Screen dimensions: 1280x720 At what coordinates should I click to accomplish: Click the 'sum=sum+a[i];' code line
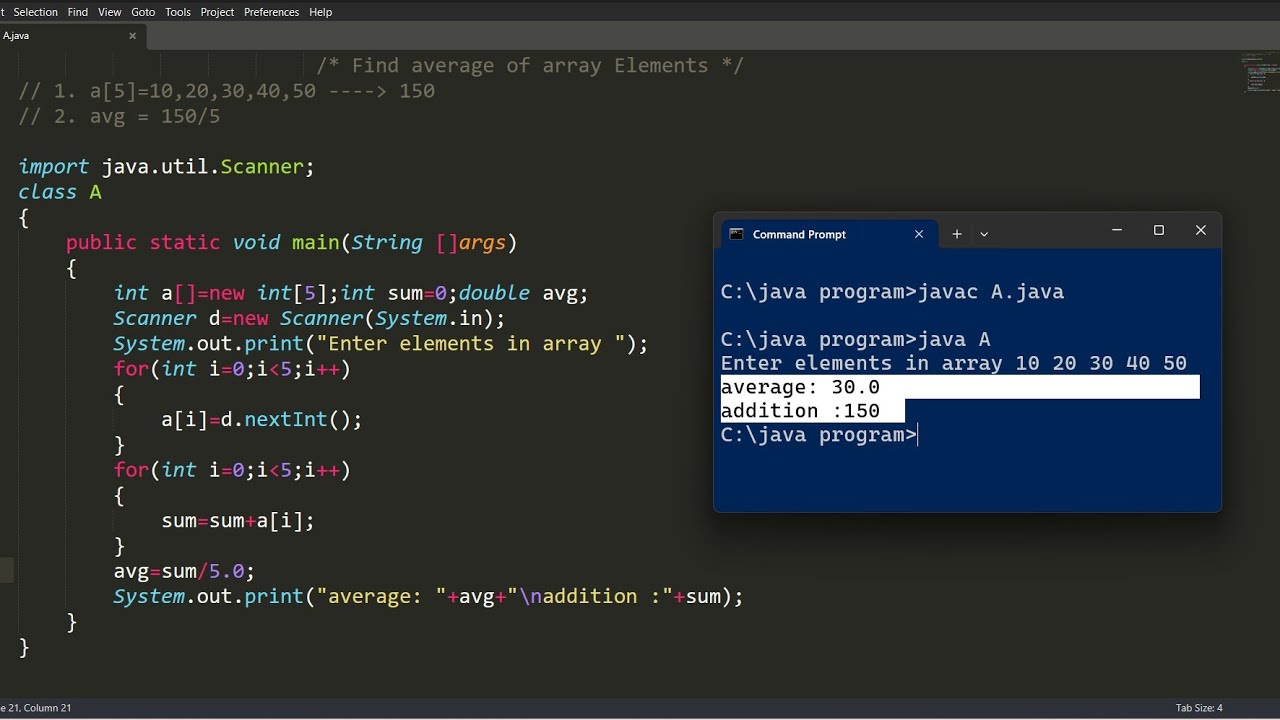[x=238, y=521]
